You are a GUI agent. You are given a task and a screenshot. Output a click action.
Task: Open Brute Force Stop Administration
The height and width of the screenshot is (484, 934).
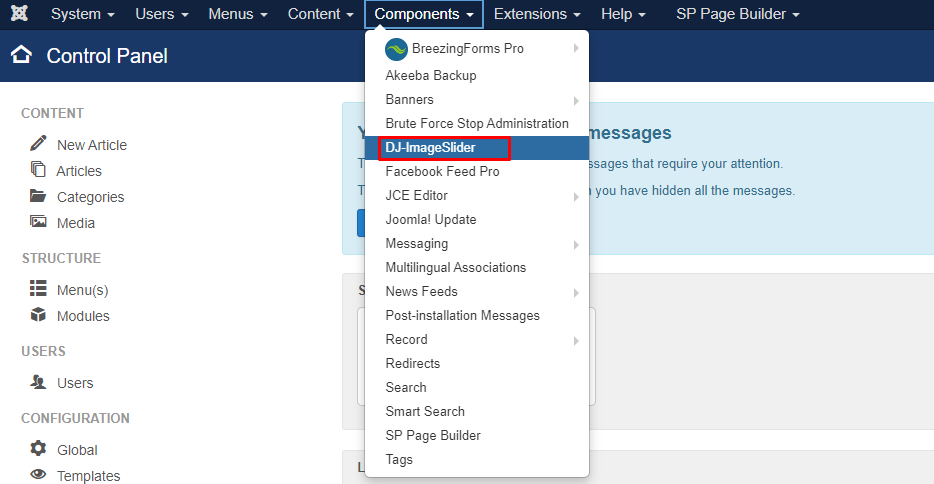click(477, 123)
